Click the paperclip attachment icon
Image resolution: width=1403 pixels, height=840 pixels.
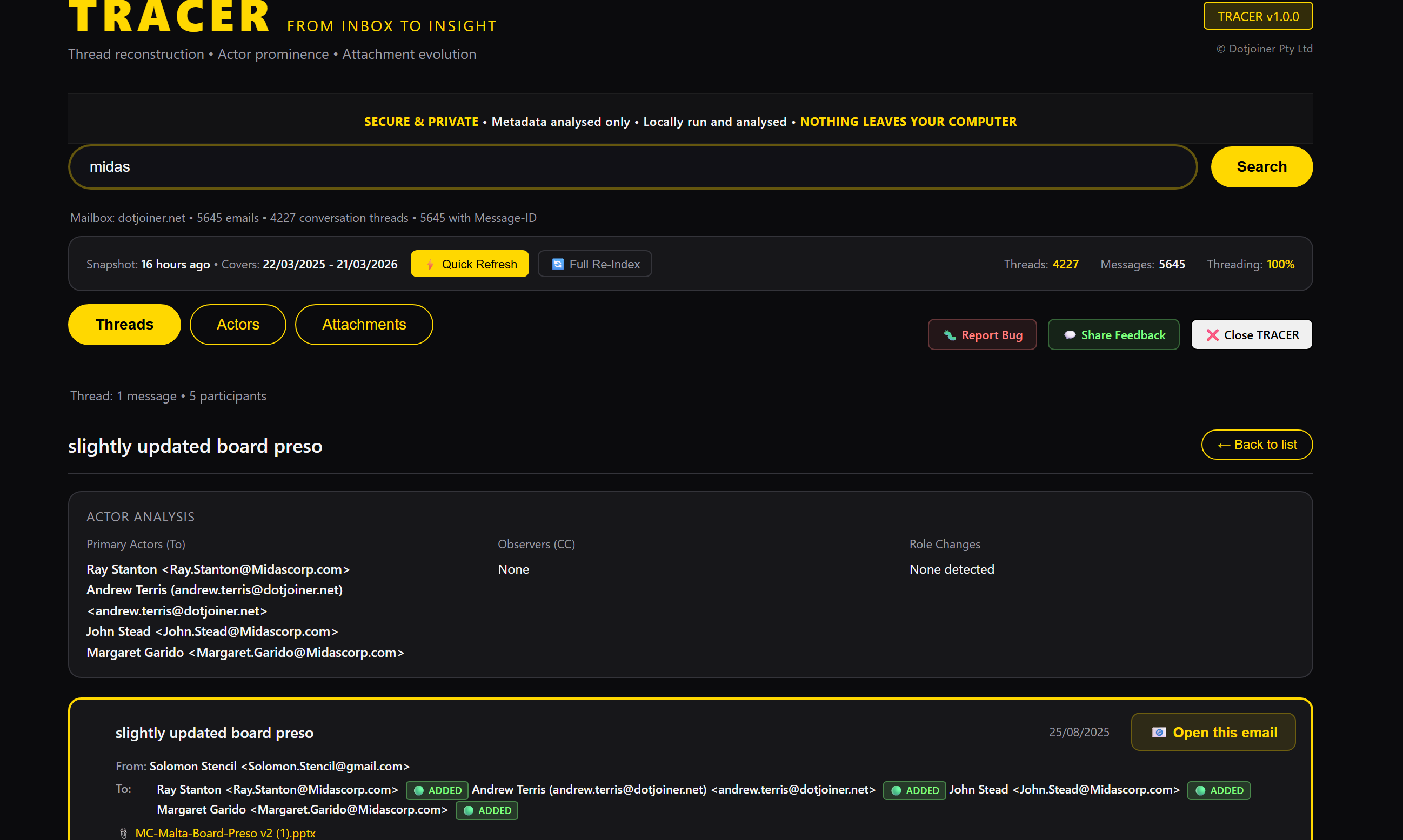point(123,833)
